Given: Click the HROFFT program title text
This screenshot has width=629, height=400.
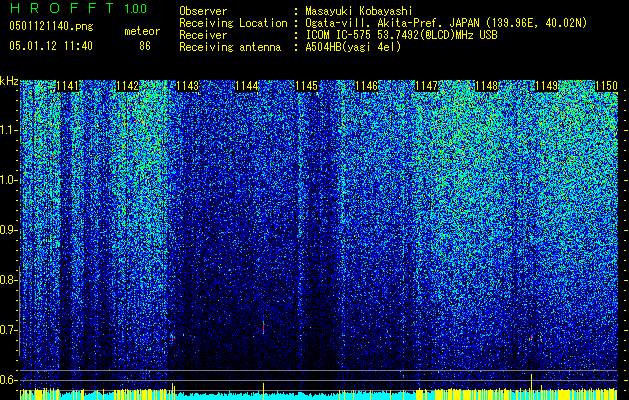Looking at the screenshot, I should pyautogui.click(x=61, y=8).
